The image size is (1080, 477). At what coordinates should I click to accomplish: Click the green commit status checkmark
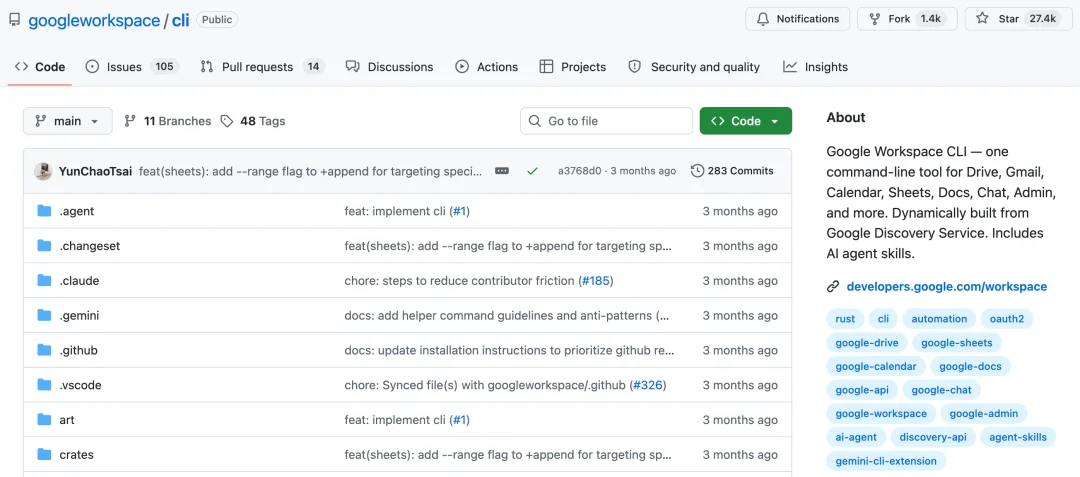pyautogui.click(x=532, y=171)
